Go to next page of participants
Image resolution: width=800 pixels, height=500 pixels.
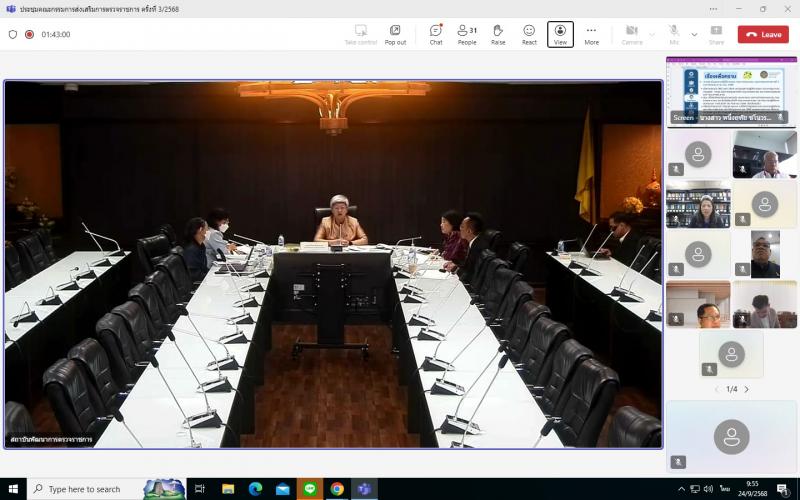[x=746, y=389]
